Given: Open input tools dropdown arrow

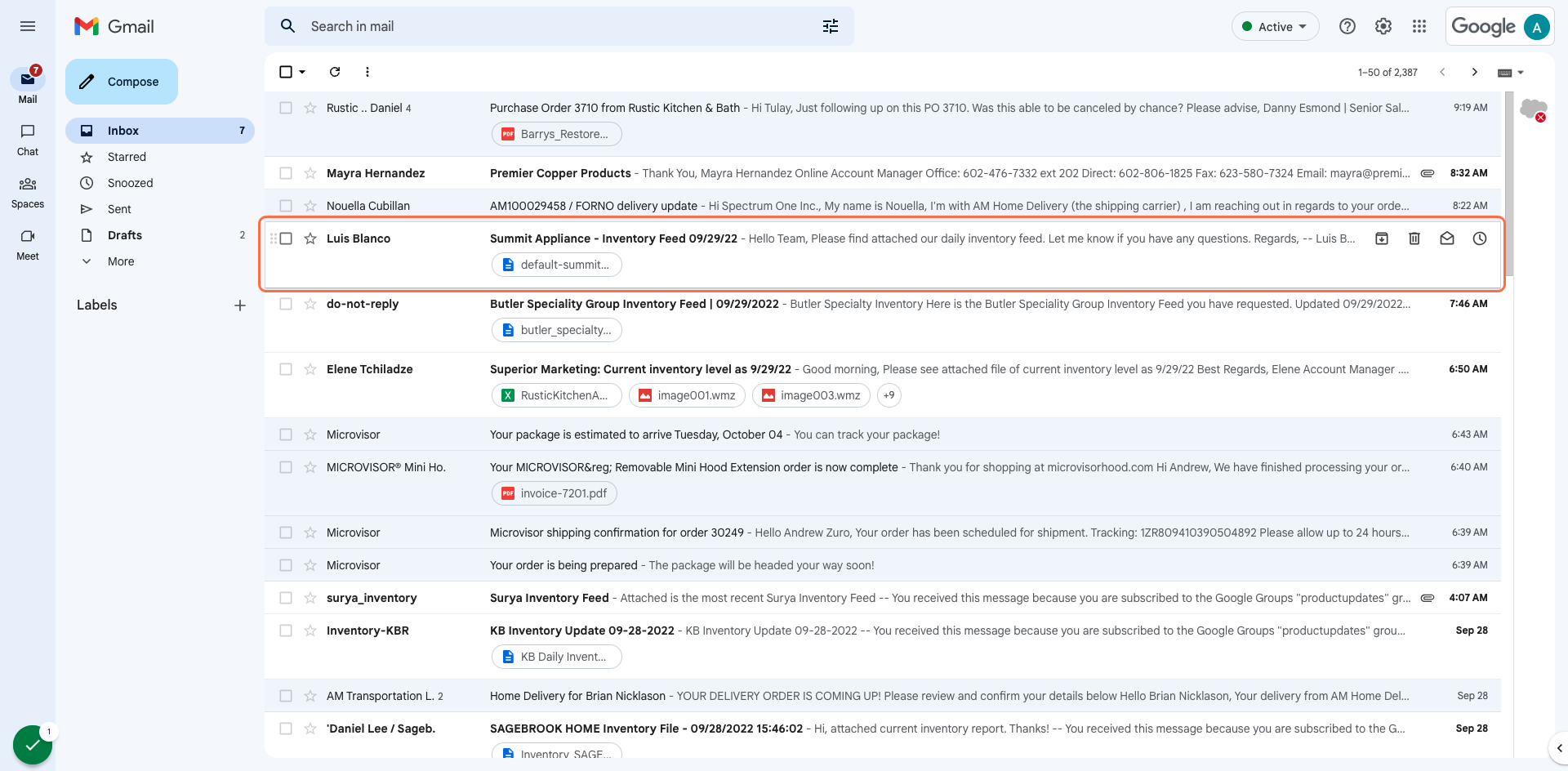Looking at the screenshot, I should [1521, 73].
